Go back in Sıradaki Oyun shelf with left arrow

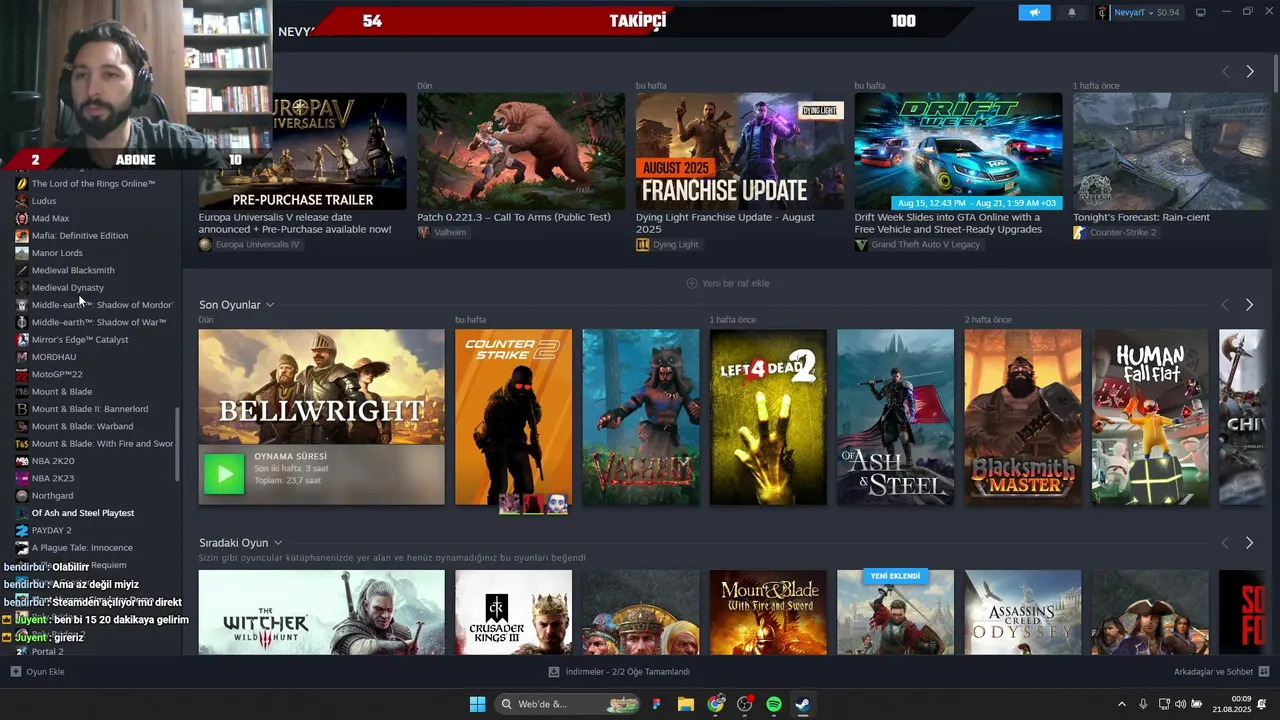(x=1225, y=542)
